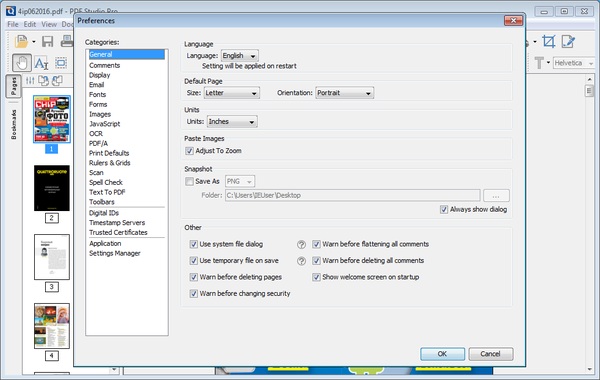Open the View menu

click(x=49, y=24)
